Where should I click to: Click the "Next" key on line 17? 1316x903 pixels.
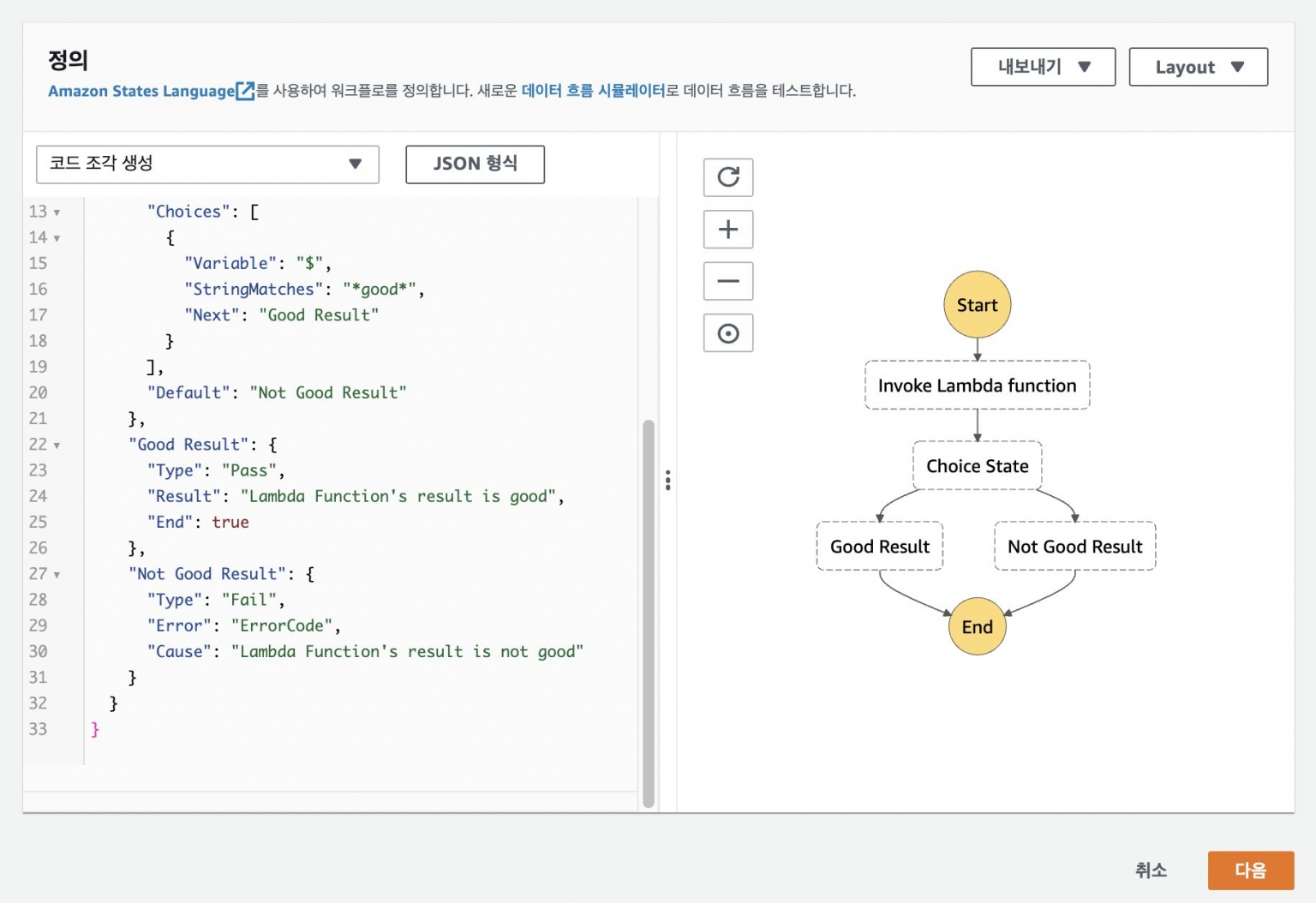212,315
